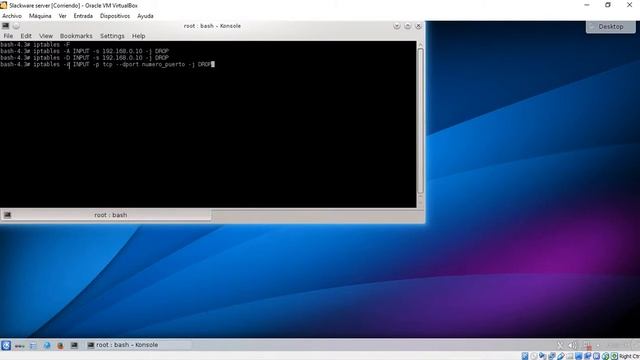
Task: Click the VirtualBox title bar icon
Action: point(4,5)
